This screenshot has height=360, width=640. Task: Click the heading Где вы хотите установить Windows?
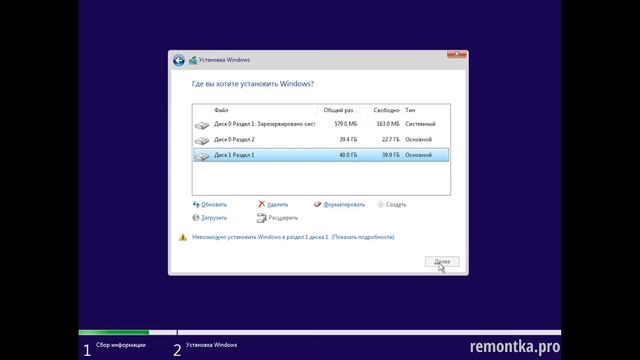click(x=253, y=84)
